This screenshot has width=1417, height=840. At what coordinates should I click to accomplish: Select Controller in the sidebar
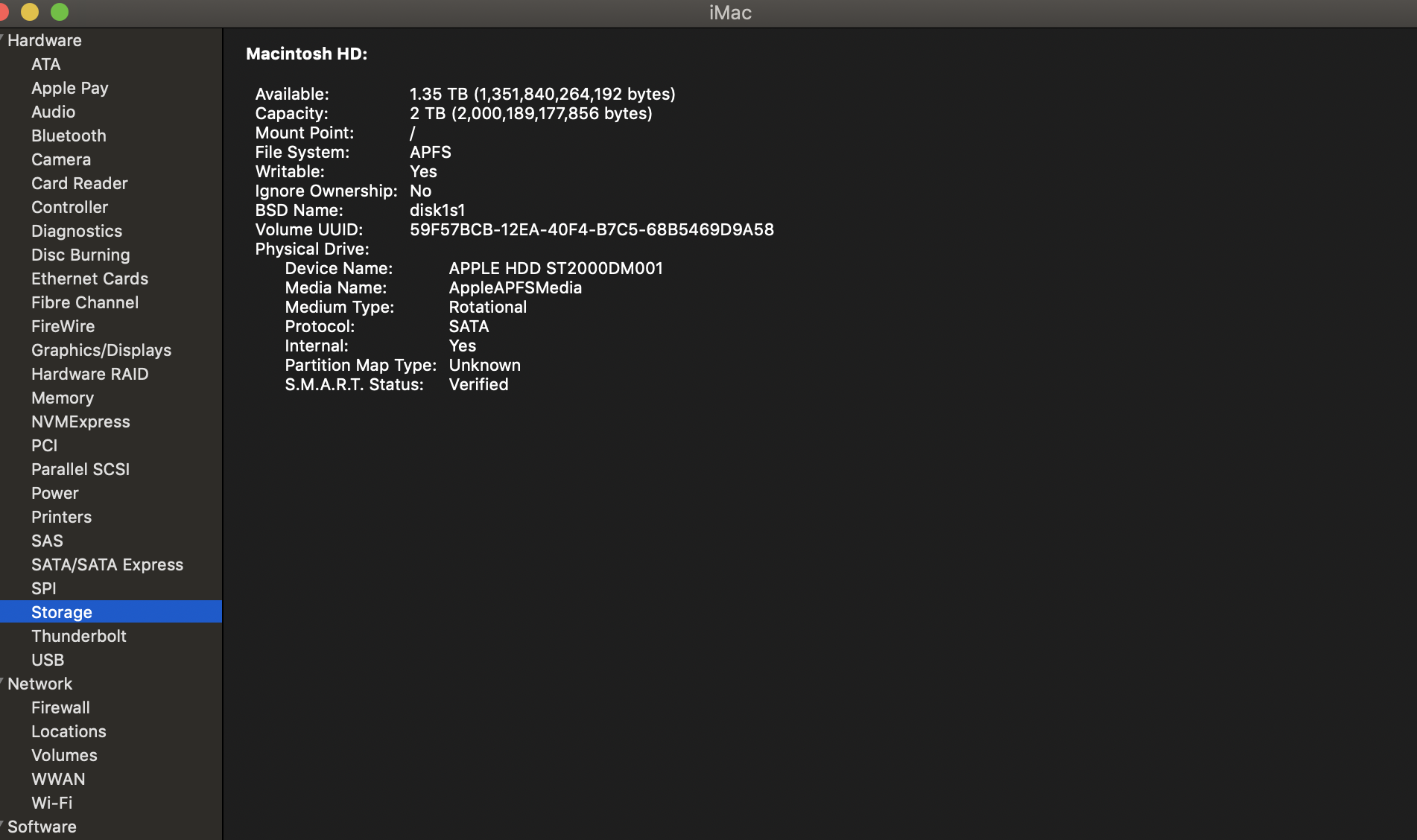click(69, 207)
